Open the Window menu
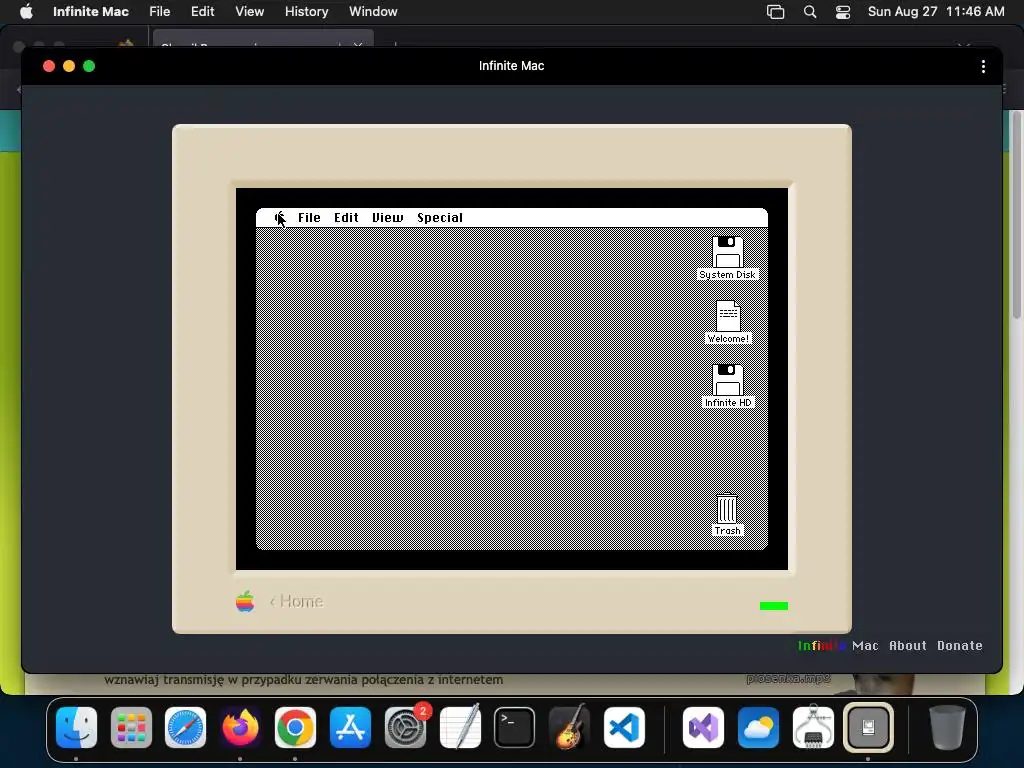Screen dimensions: 1024x768 (373, 12)
